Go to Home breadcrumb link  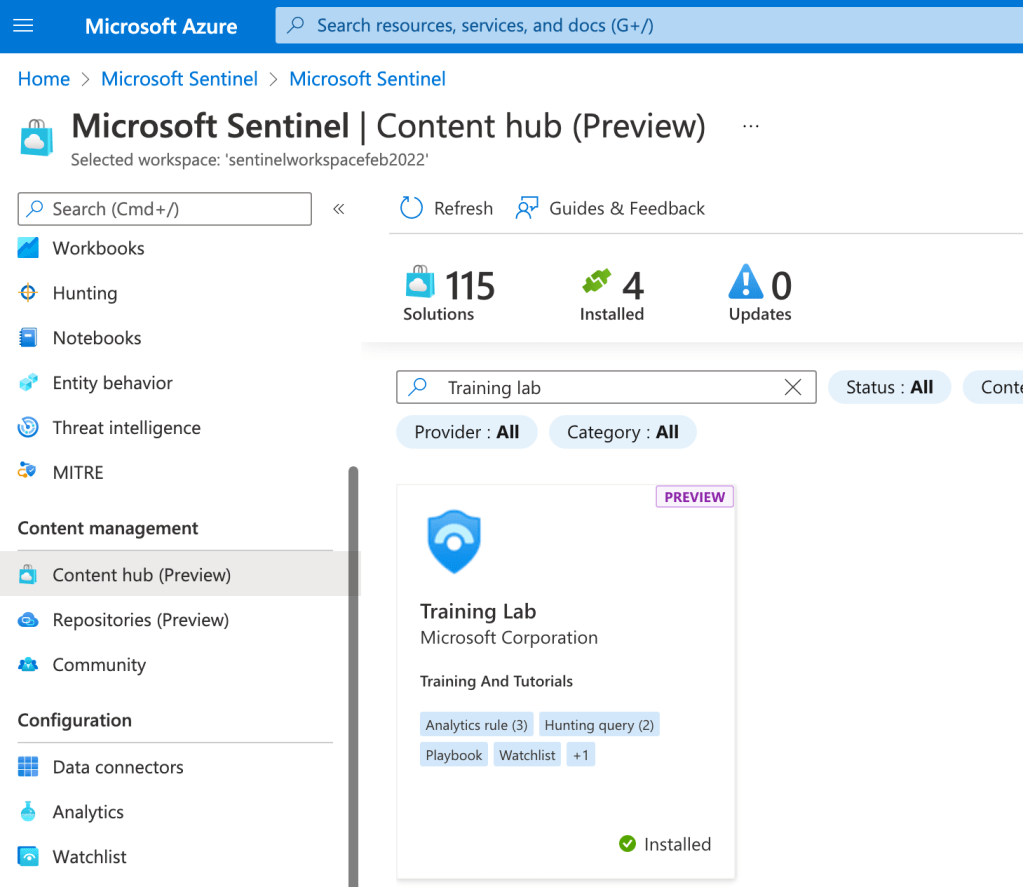click(44, 79)
